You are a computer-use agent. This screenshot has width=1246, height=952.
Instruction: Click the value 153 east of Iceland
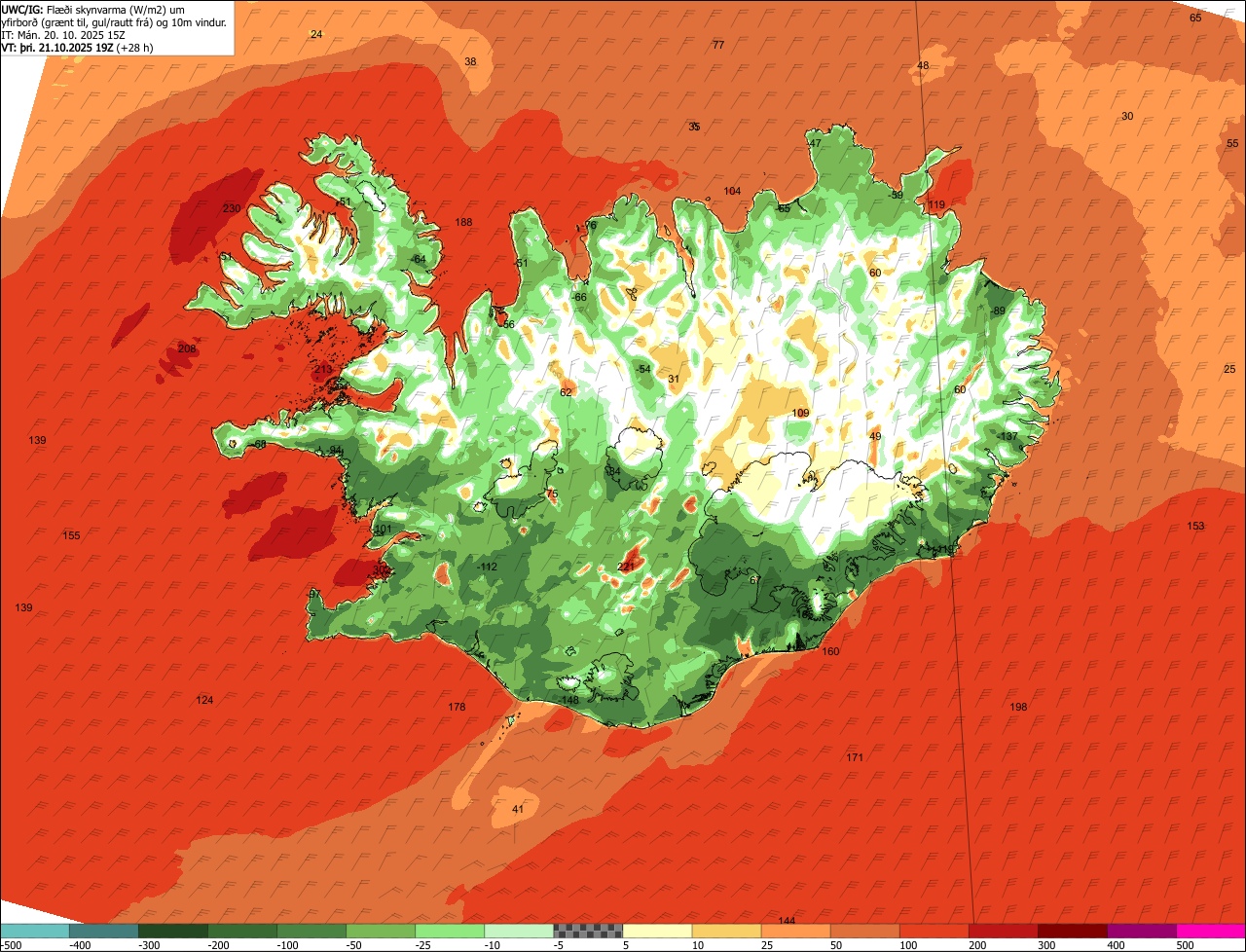(x=1195, y=527)
